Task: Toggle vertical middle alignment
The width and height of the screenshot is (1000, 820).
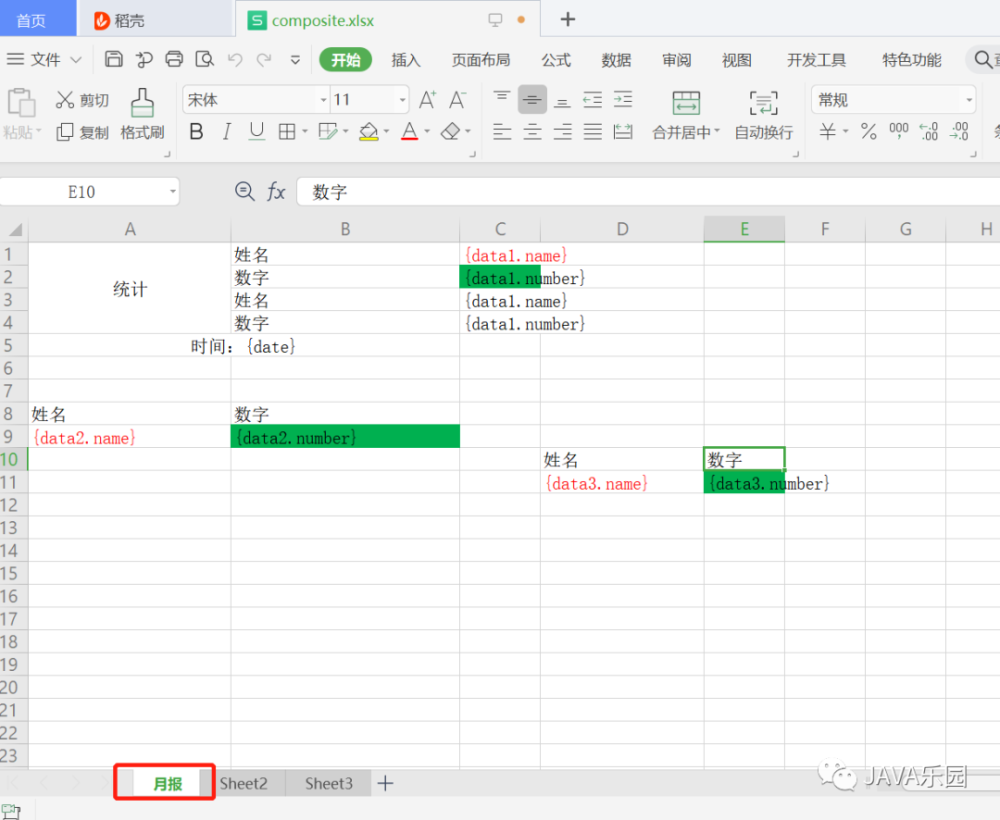Action: pyautogui.click(x=532, y=100)
